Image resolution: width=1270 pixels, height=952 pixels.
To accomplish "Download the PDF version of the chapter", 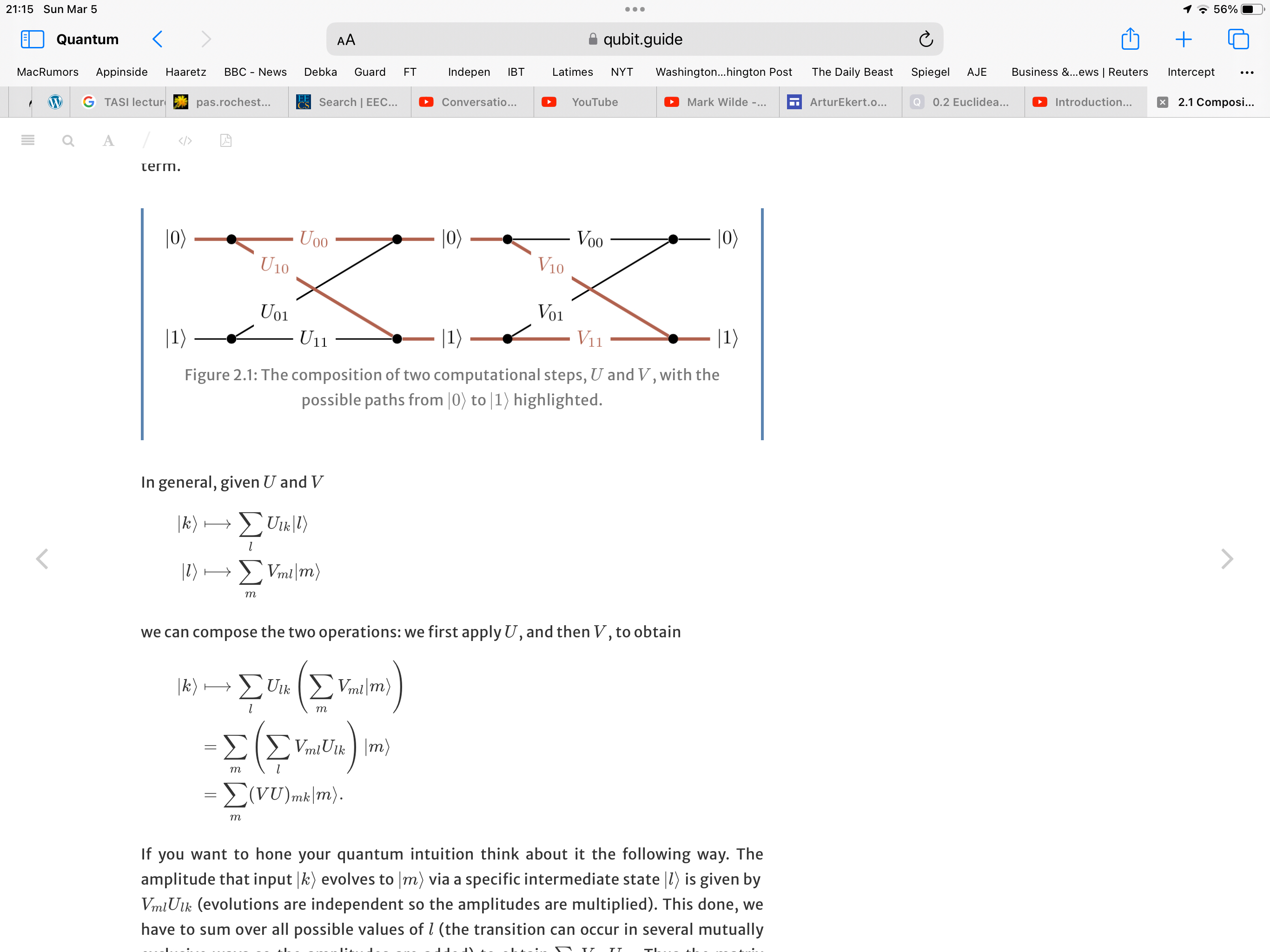I will [225, 140].
